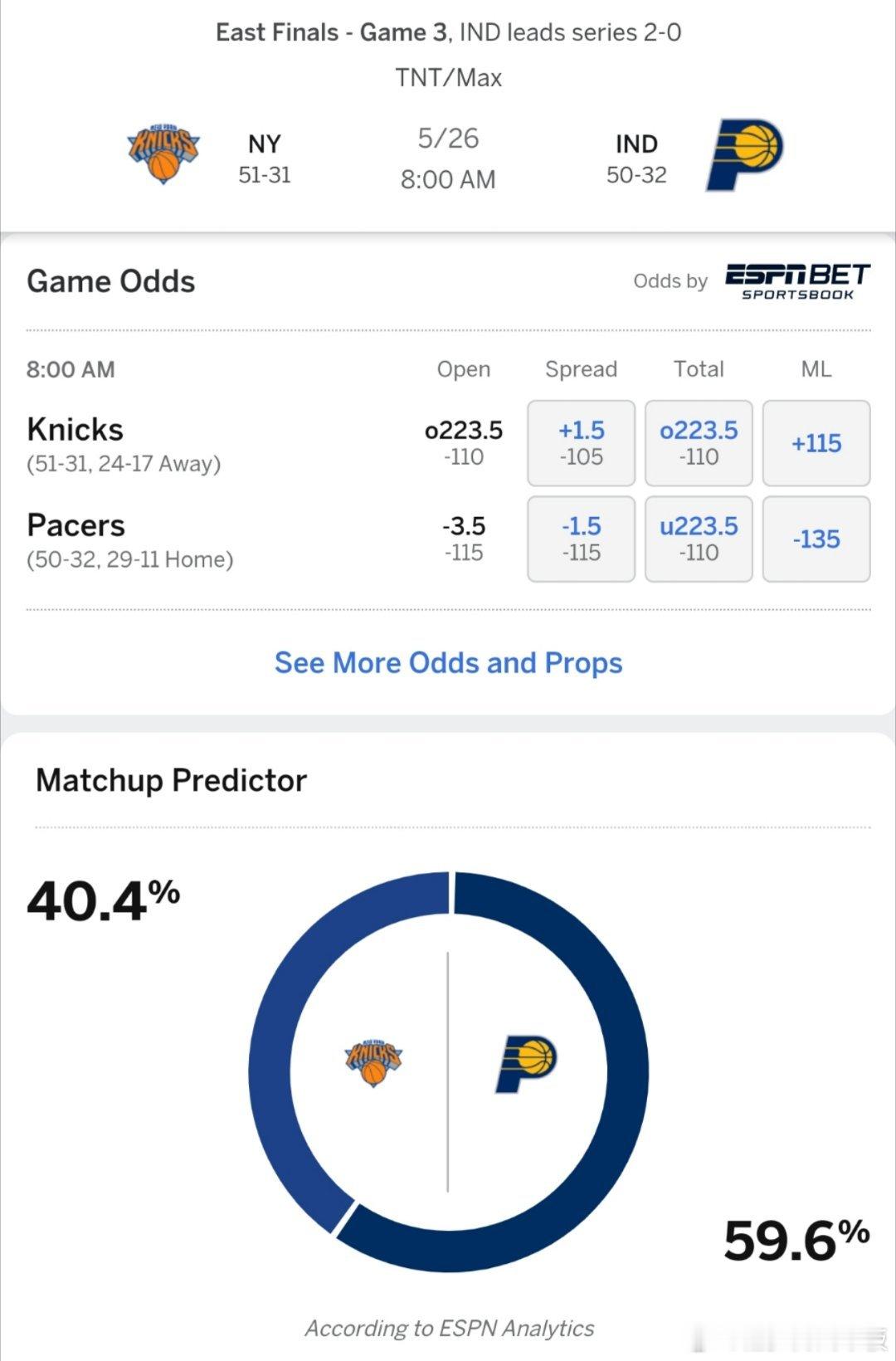The image size is (896, 1361).
Task: Open See More Odds and Props
Action: [x=448, y=663]
